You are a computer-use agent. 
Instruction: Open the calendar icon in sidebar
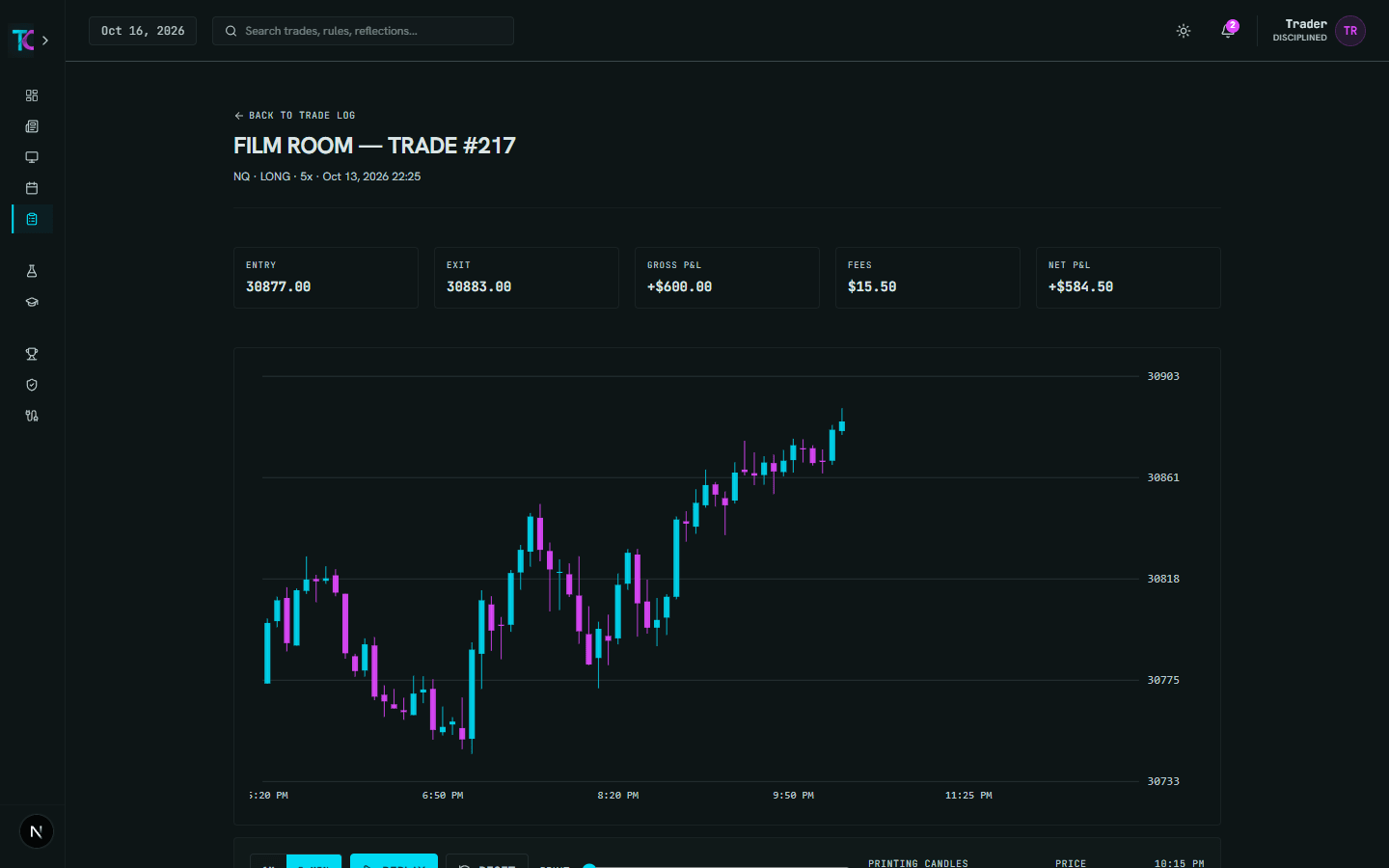click(x=32, y=188)
